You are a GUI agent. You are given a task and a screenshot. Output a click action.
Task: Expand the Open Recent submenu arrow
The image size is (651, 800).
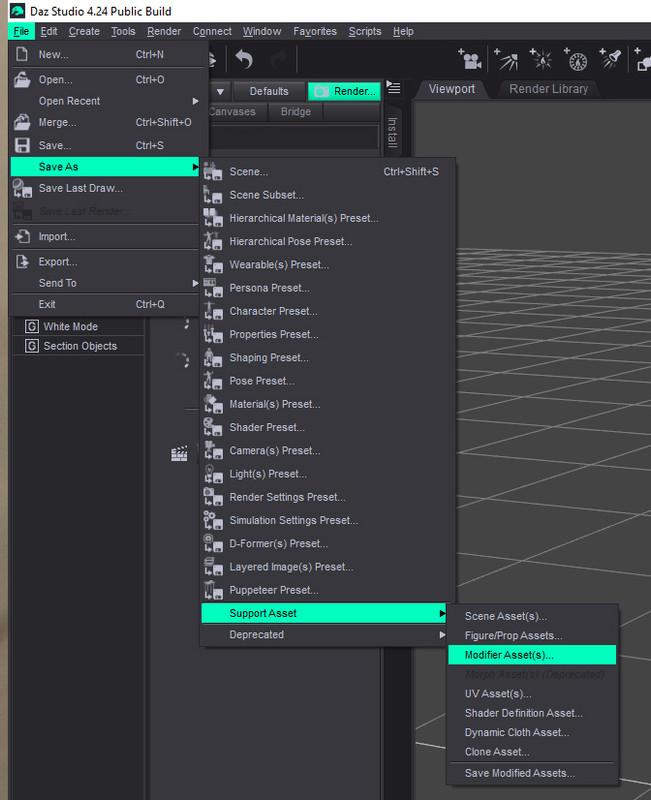[x=195, y=101]
